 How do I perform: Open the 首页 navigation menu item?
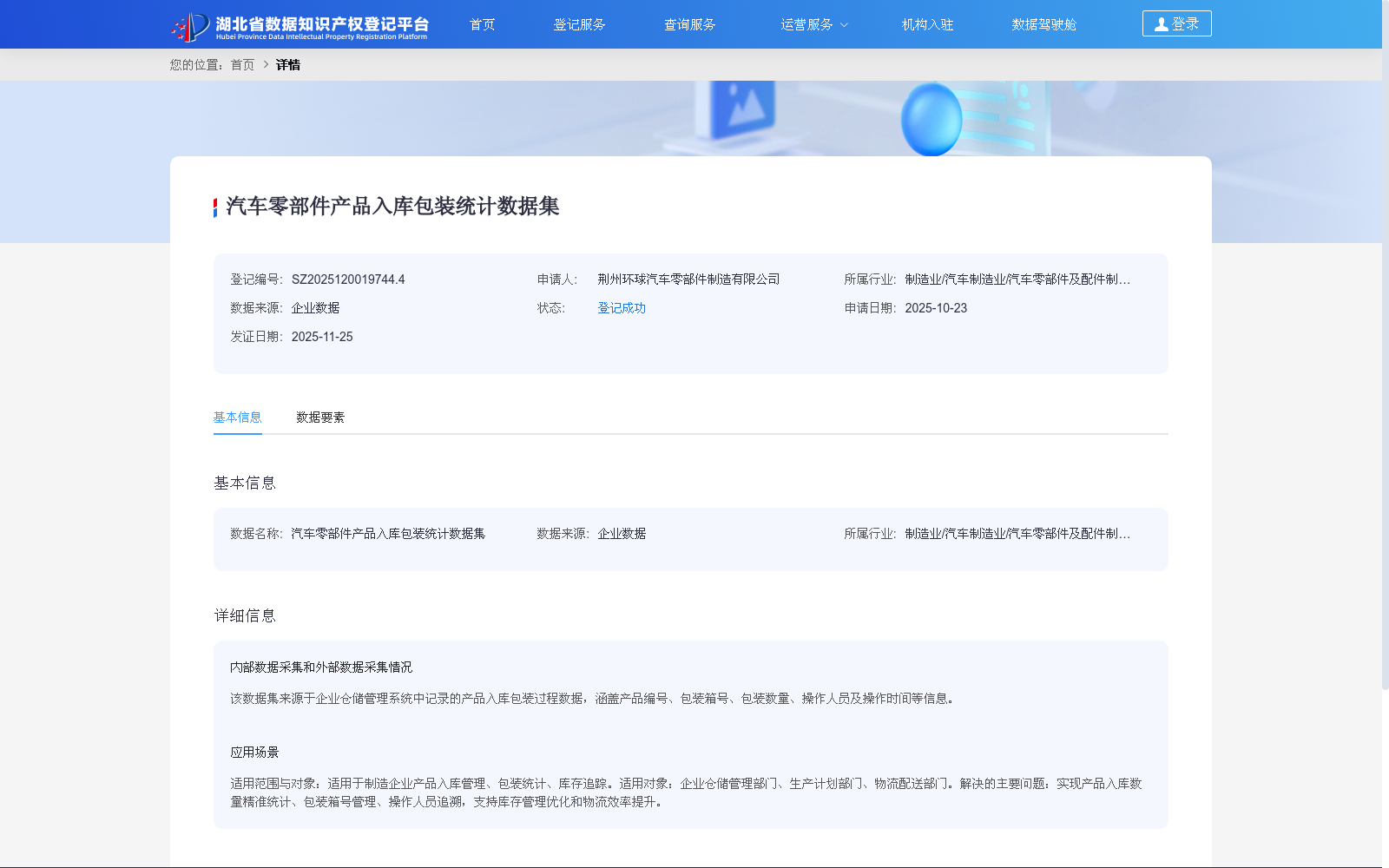481,24
